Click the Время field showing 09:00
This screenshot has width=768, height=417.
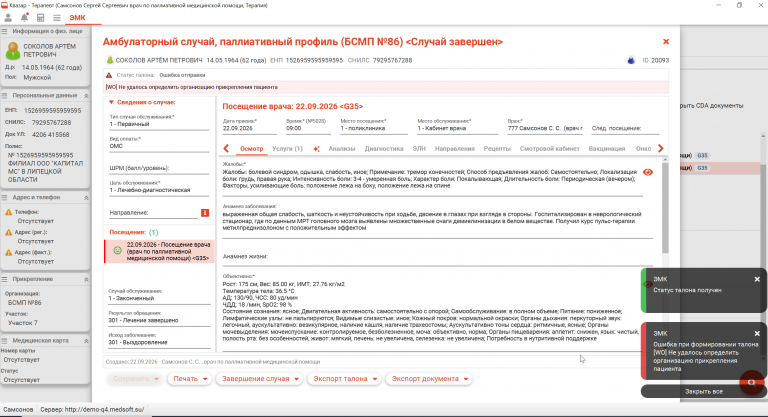(308, 128)
